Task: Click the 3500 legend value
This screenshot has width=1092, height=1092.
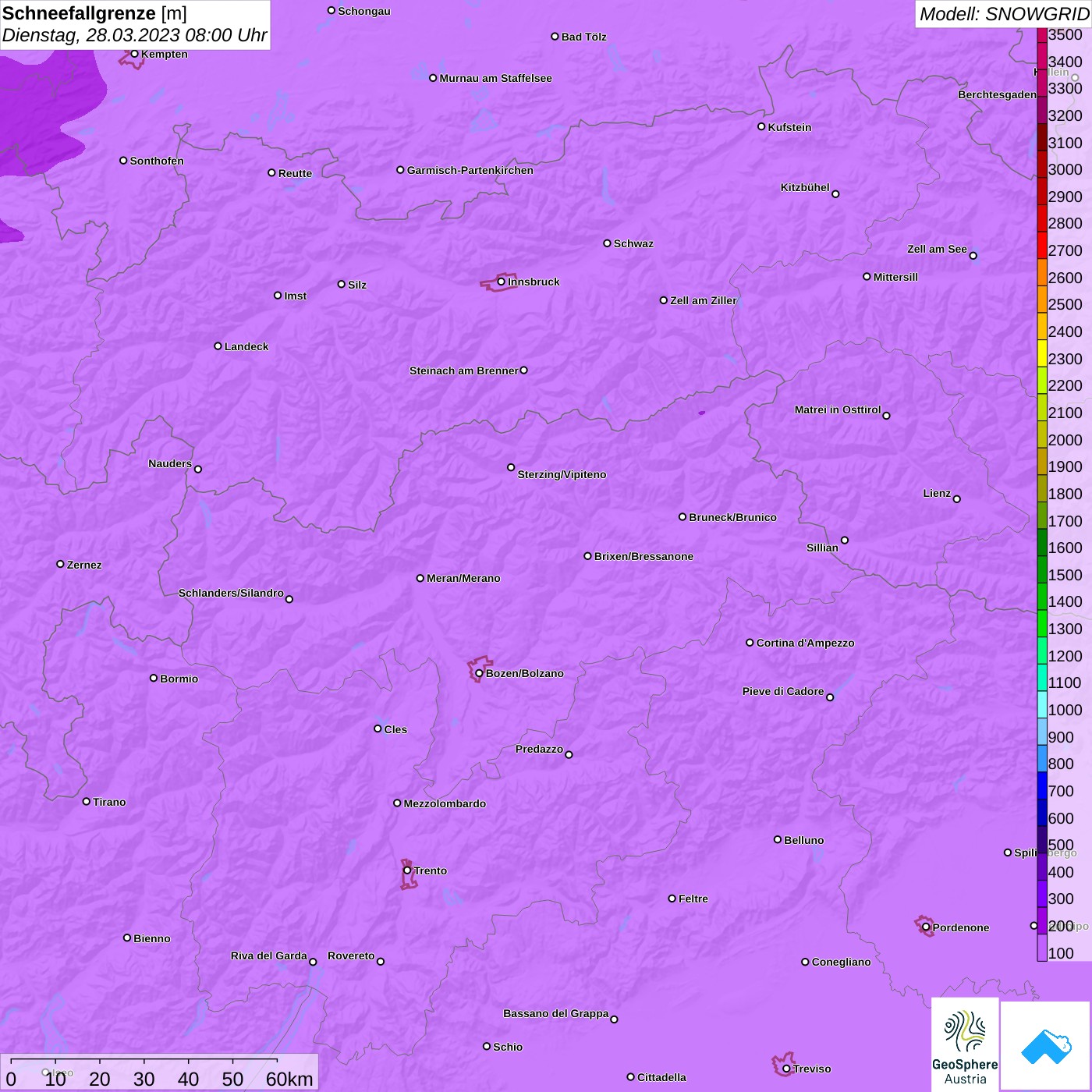Action: click(1065, 34)
